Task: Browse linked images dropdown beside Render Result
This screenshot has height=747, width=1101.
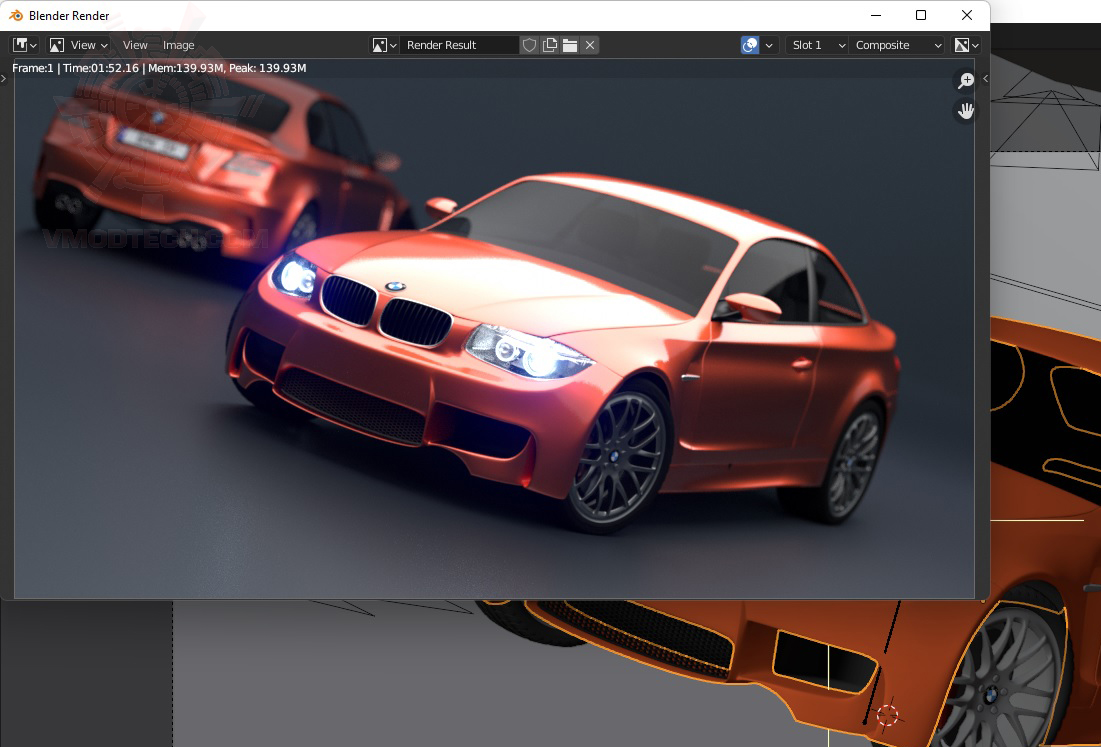Action: click(x=384, y=45)
